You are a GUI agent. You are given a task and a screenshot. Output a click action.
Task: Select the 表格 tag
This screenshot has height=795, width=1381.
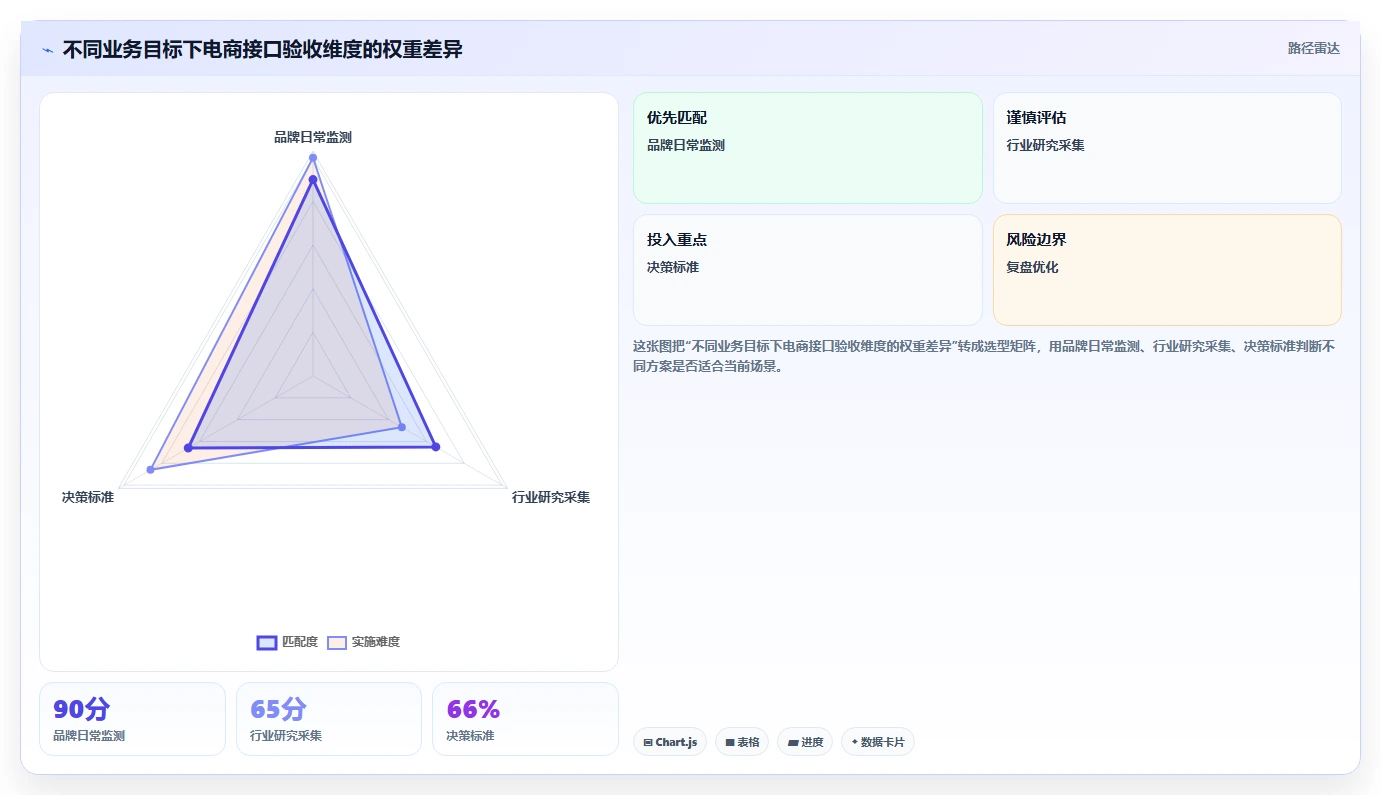(x=742, y=742)
